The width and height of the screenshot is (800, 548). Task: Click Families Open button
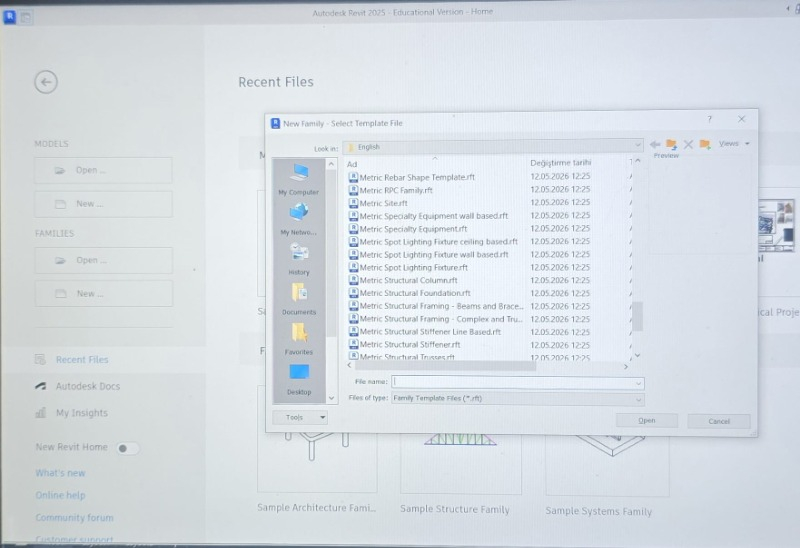pos(104,260)
